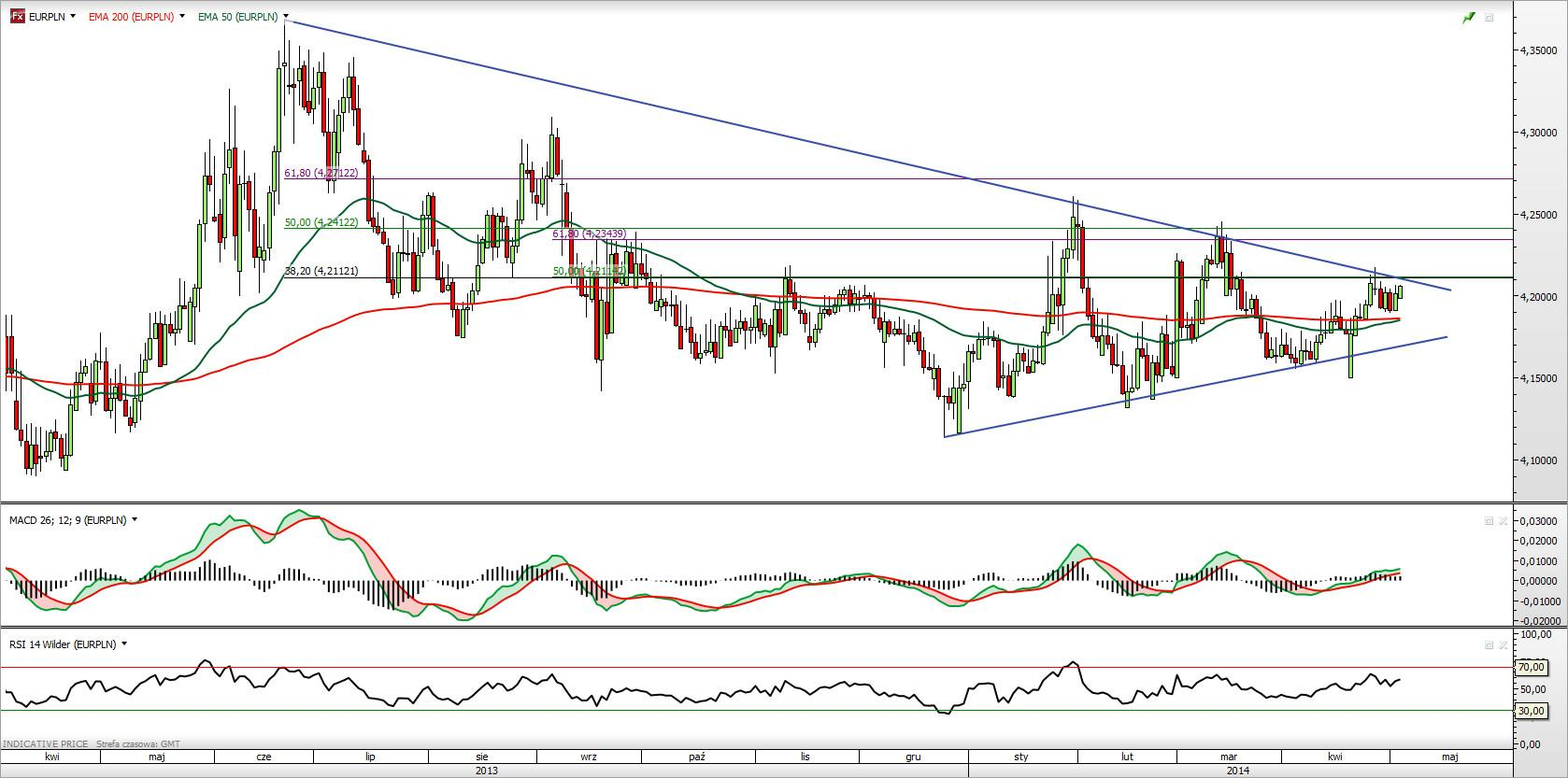This screenshot has width=1568, height=778.
Task: Click the red Fx instrument icon
Action: pyautogui.click(x=17, y=17)
